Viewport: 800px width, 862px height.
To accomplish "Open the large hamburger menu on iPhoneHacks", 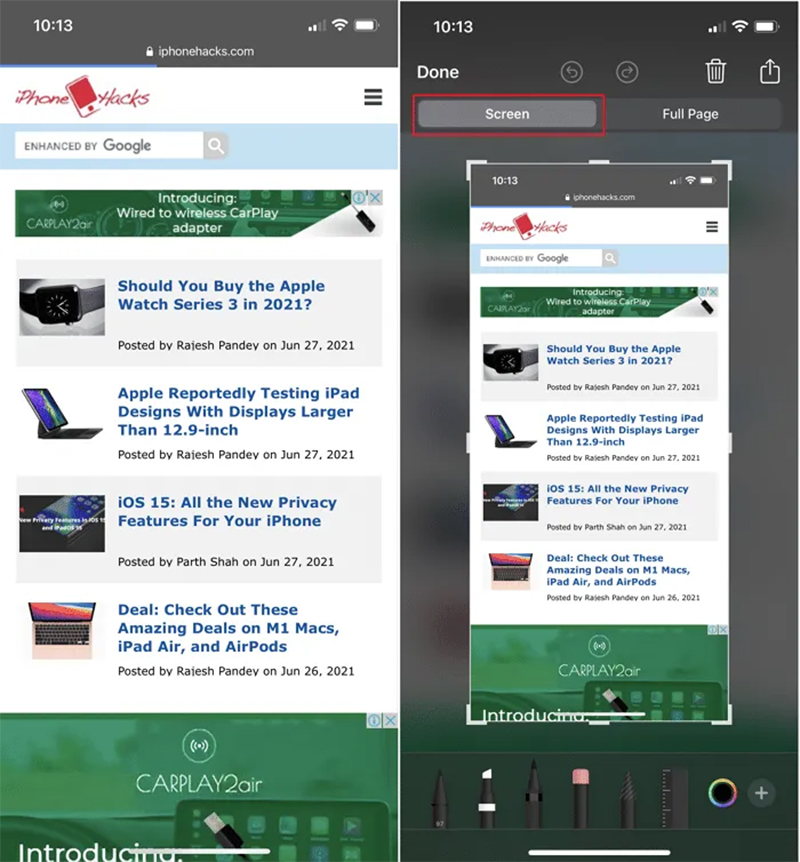I will [x=373, y=97].
